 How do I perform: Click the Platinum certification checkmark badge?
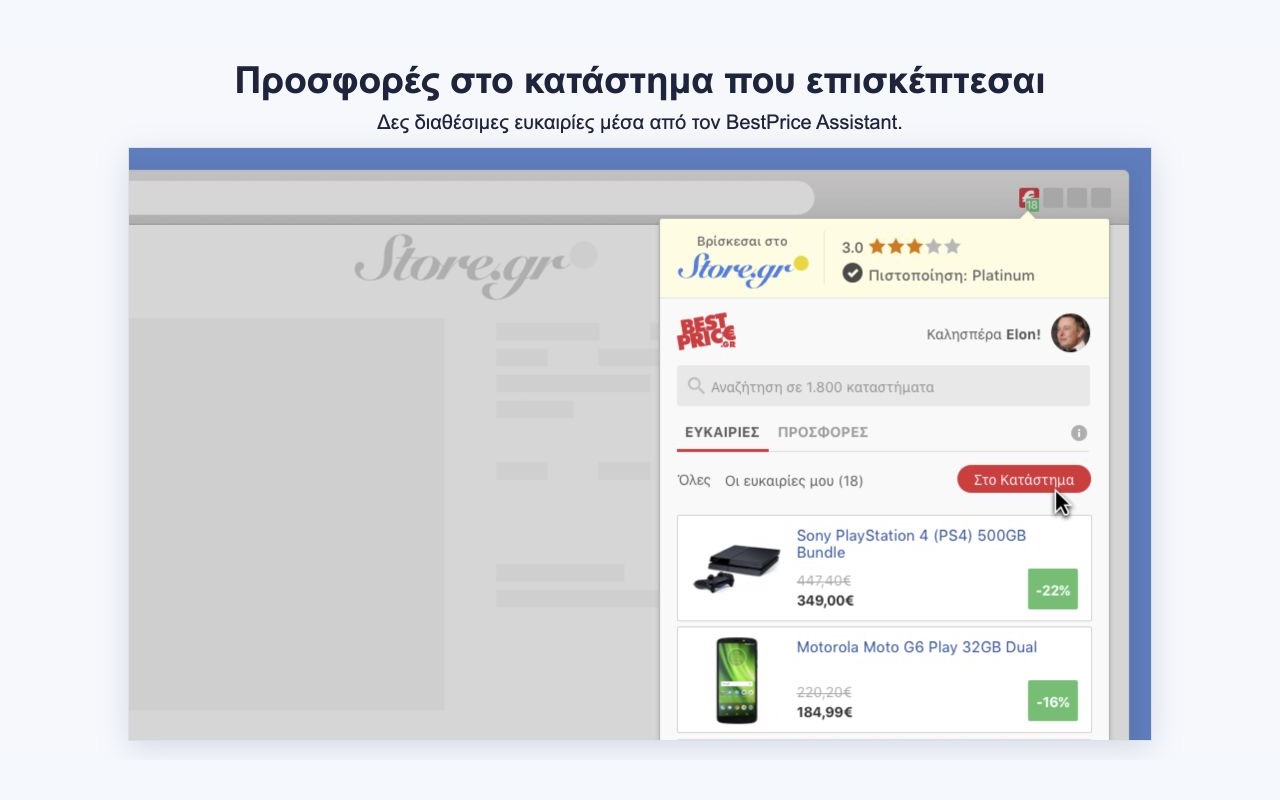[852, 273]
